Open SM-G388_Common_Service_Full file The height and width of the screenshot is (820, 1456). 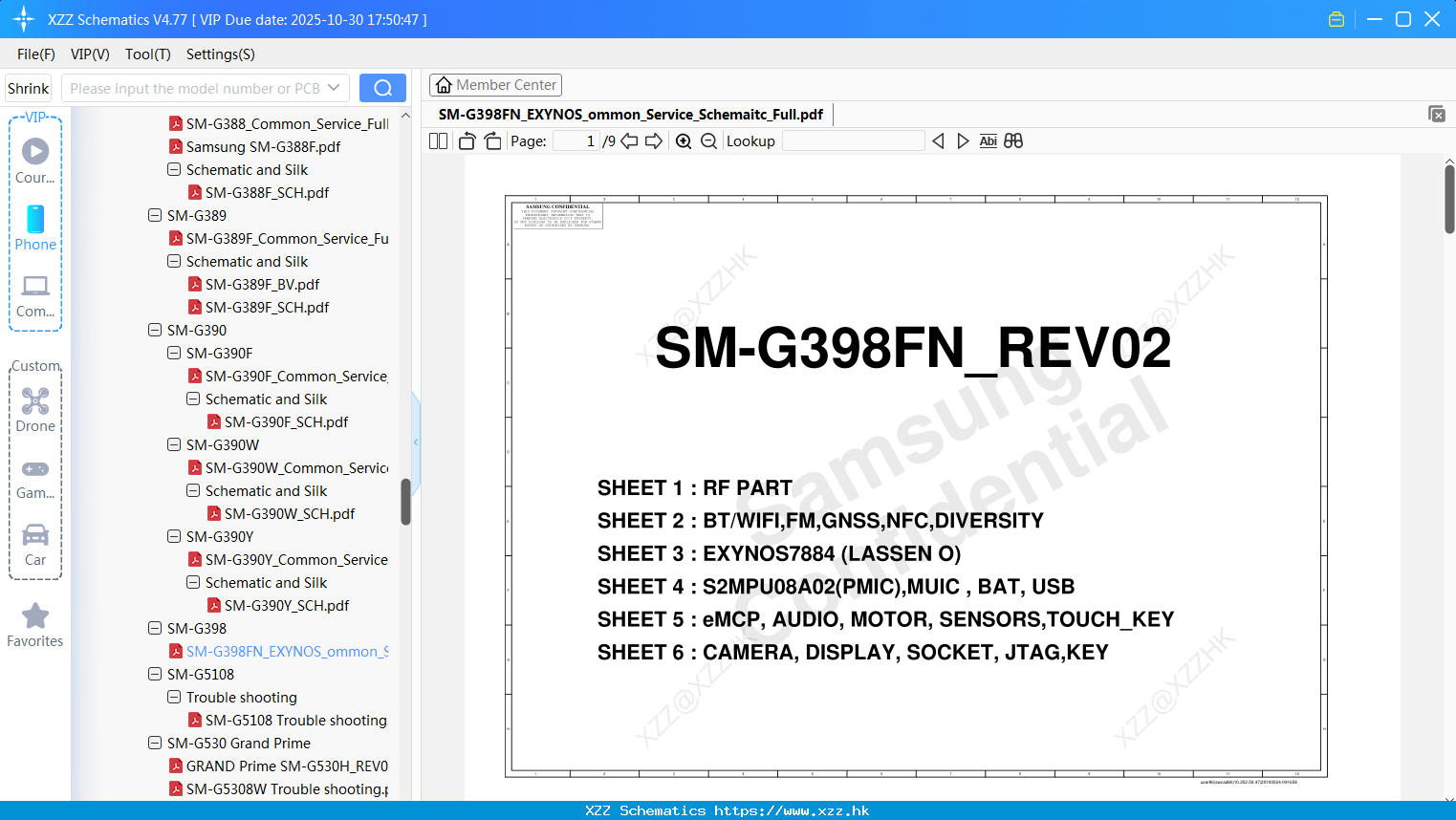(x=278, y=123)
